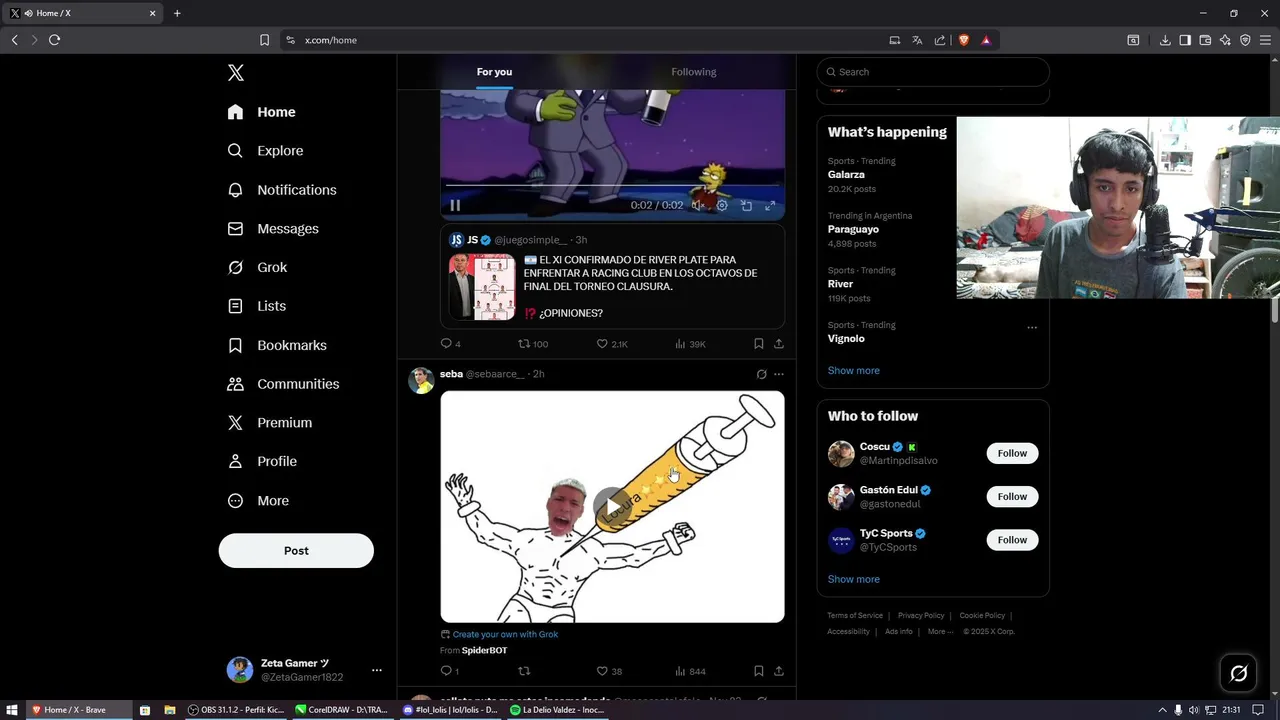
Task: Expand footer More options
Action: click(x=940, y=632)
